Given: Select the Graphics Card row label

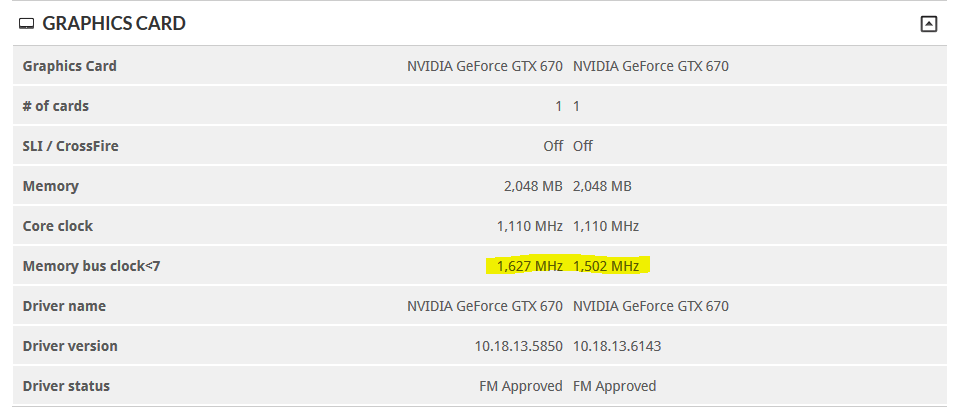Looking at the screenshot, I should point(69,66).
